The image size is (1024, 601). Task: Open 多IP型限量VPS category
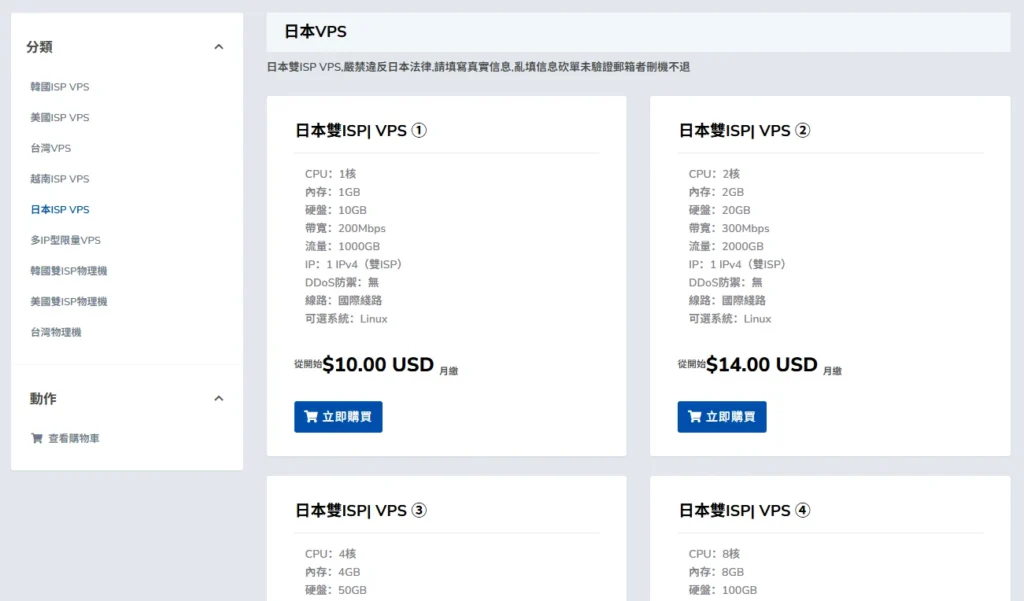pos(66,240)
